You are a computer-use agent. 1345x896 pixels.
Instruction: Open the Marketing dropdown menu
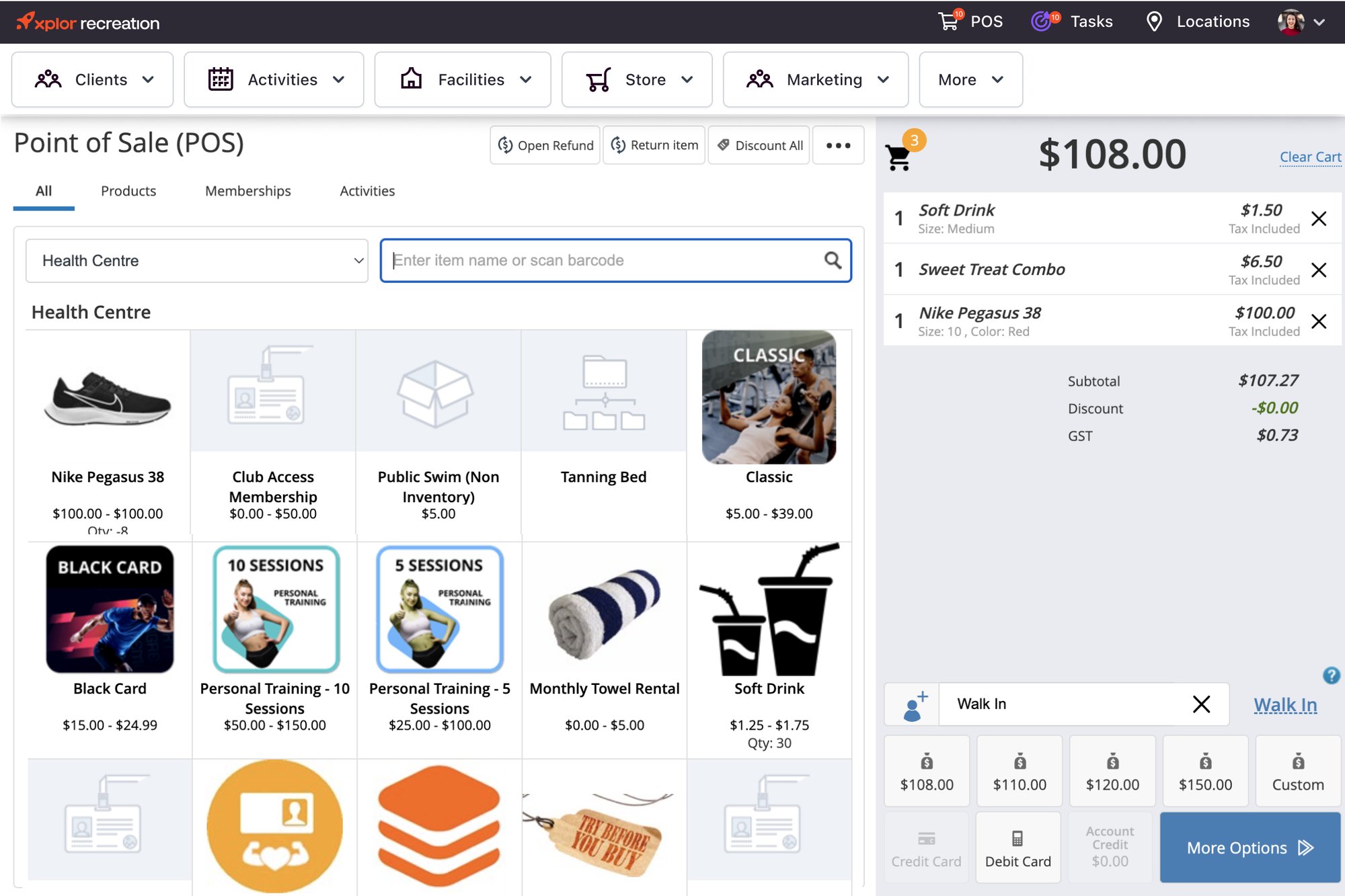pyautogui.click(x=816, y=79)
